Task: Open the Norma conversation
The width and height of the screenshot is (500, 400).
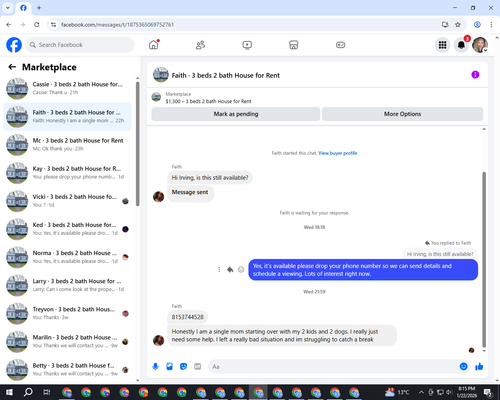Action: [x=67, y=257]
